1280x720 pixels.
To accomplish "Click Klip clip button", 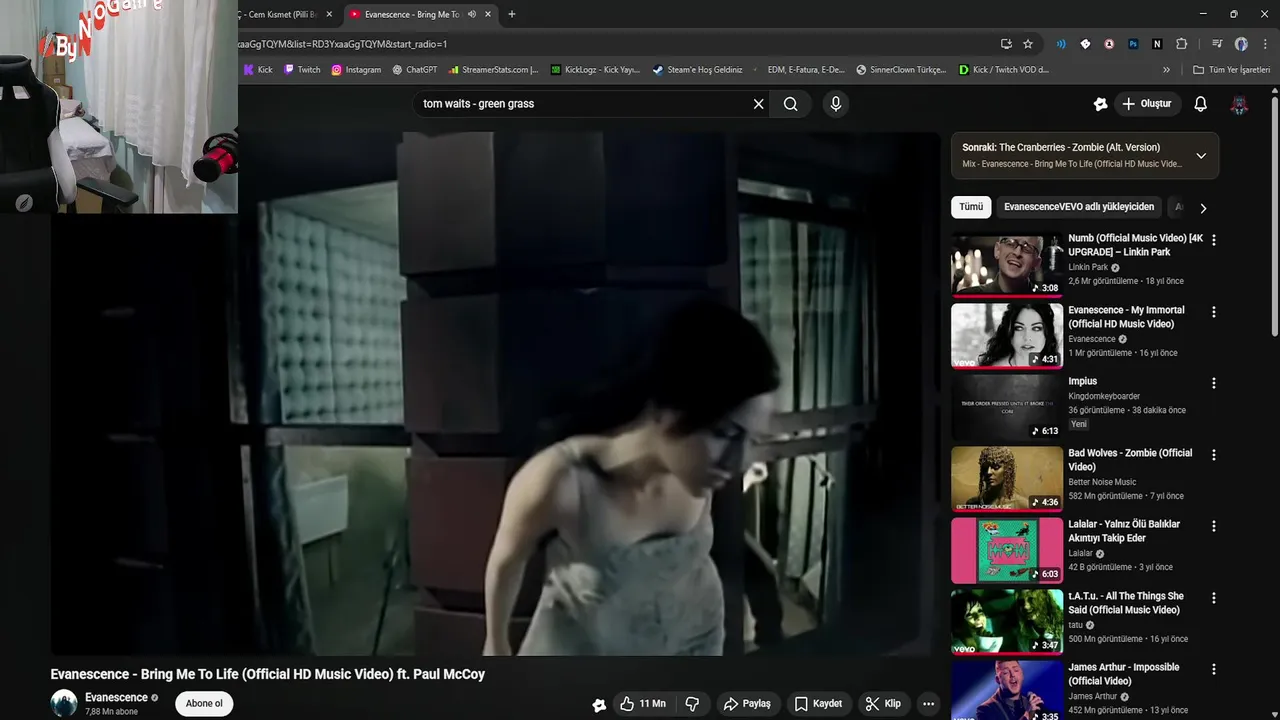I will pos(882,704).
